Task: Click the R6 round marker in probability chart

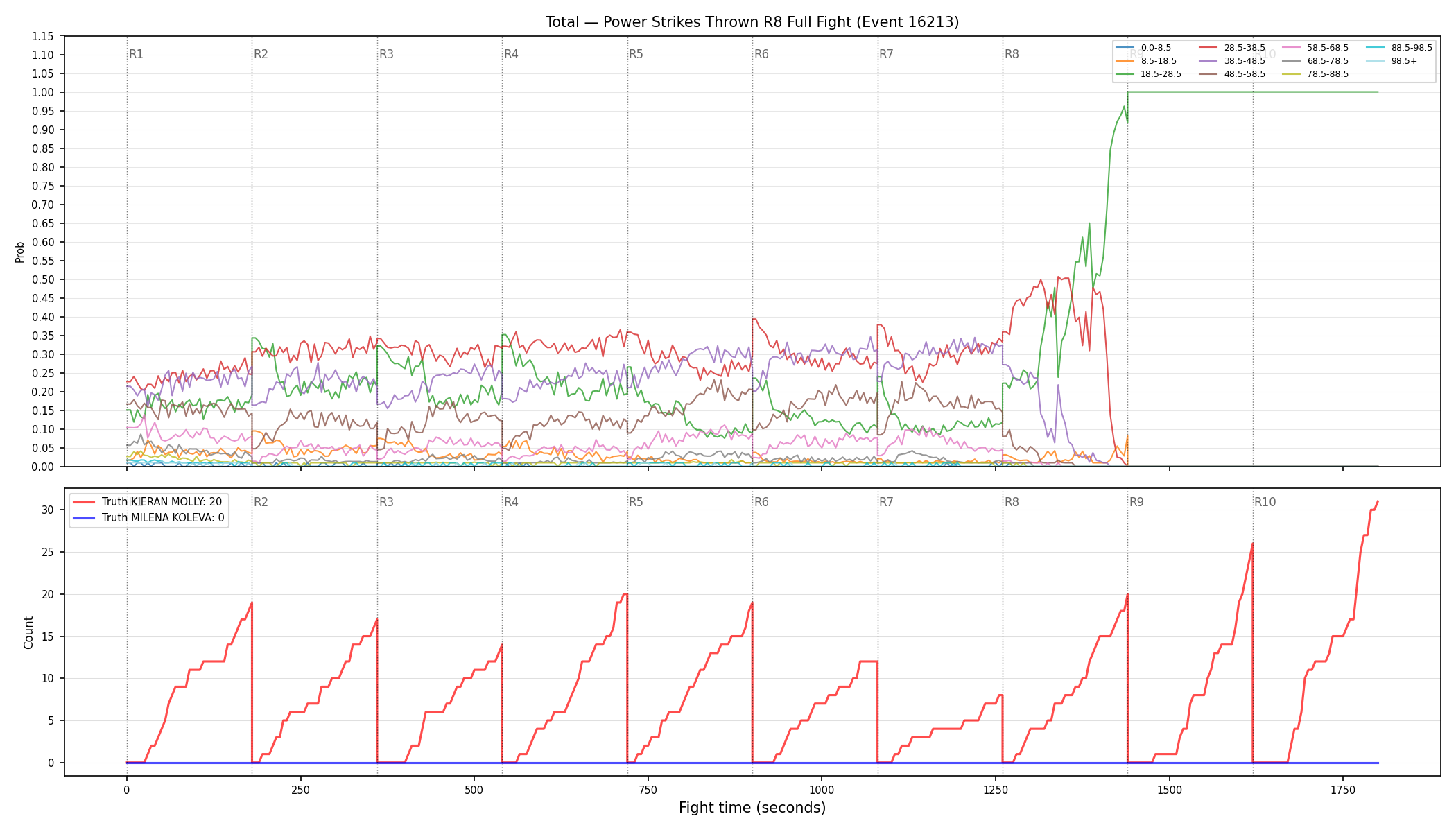Action: [x=761, y=54]
